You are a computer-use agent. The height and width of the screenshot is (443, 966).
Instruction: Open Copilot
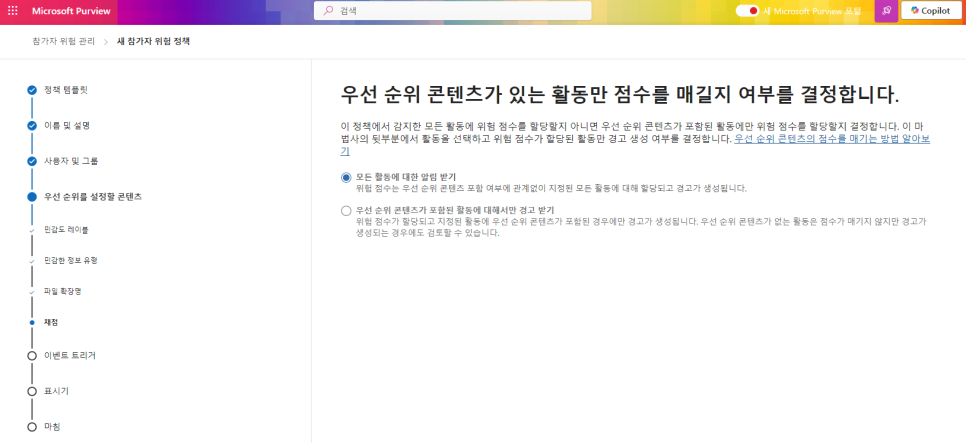(930, 10)
